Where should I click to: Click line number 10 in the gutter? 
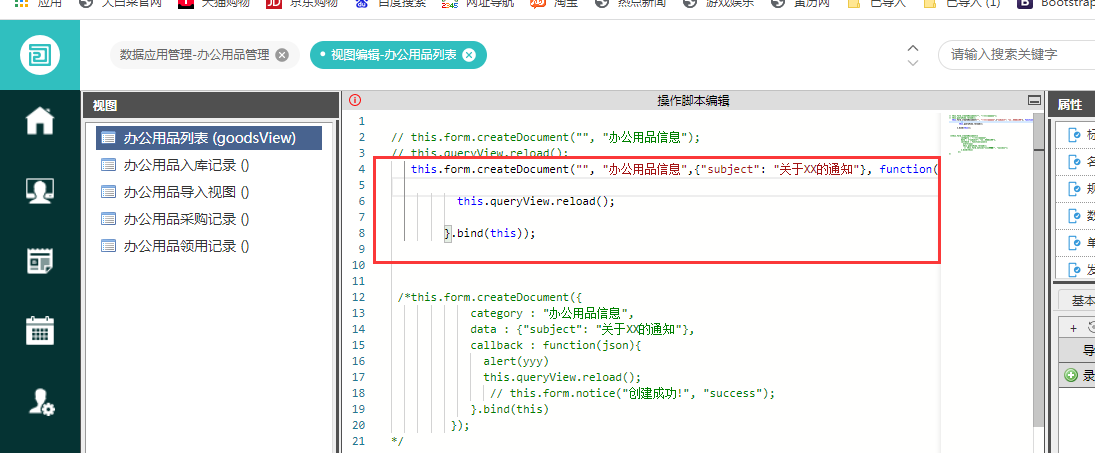point(359,265)
